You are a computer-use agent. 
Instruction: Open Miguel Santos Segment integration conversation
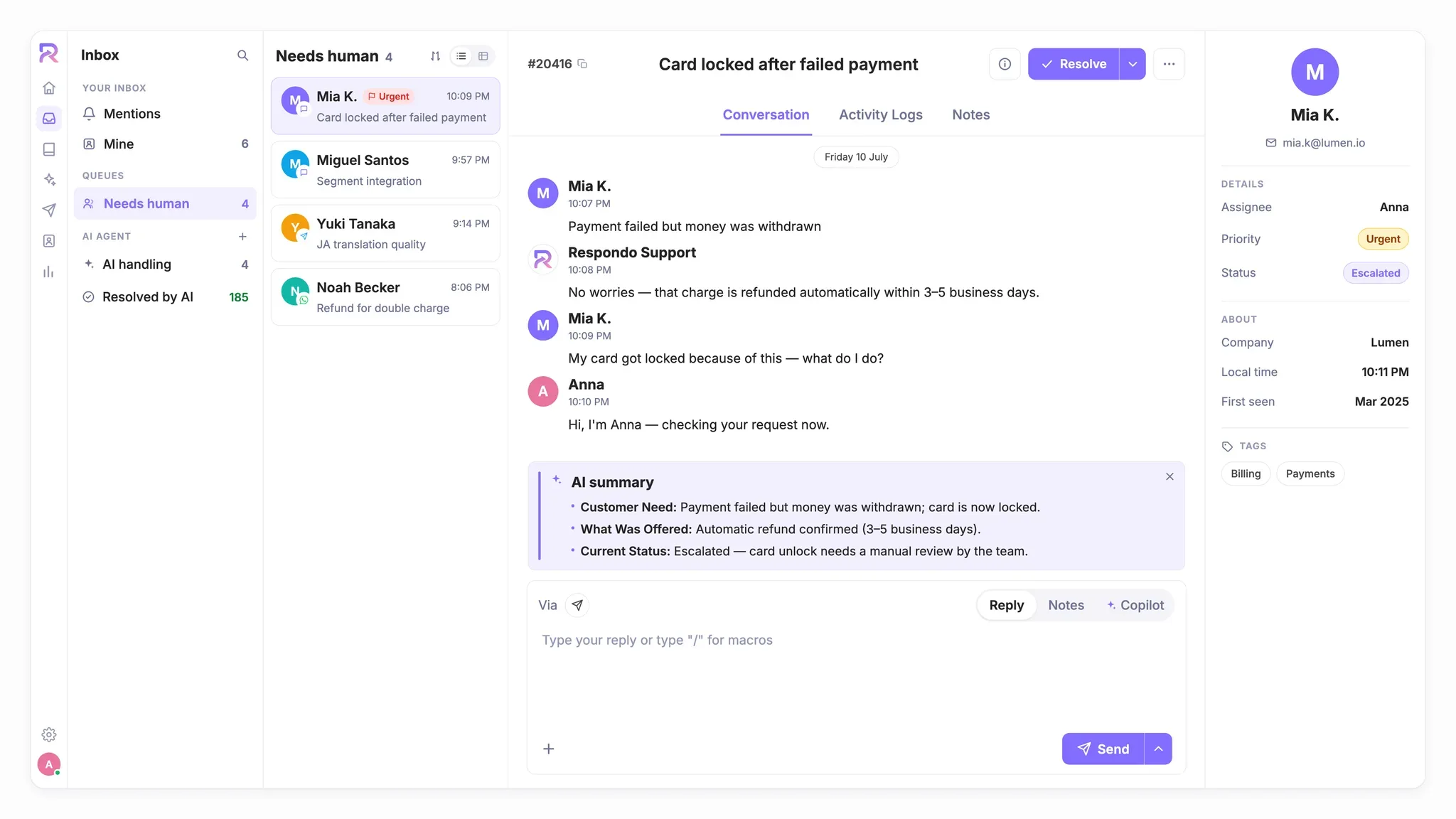[385, 170]
